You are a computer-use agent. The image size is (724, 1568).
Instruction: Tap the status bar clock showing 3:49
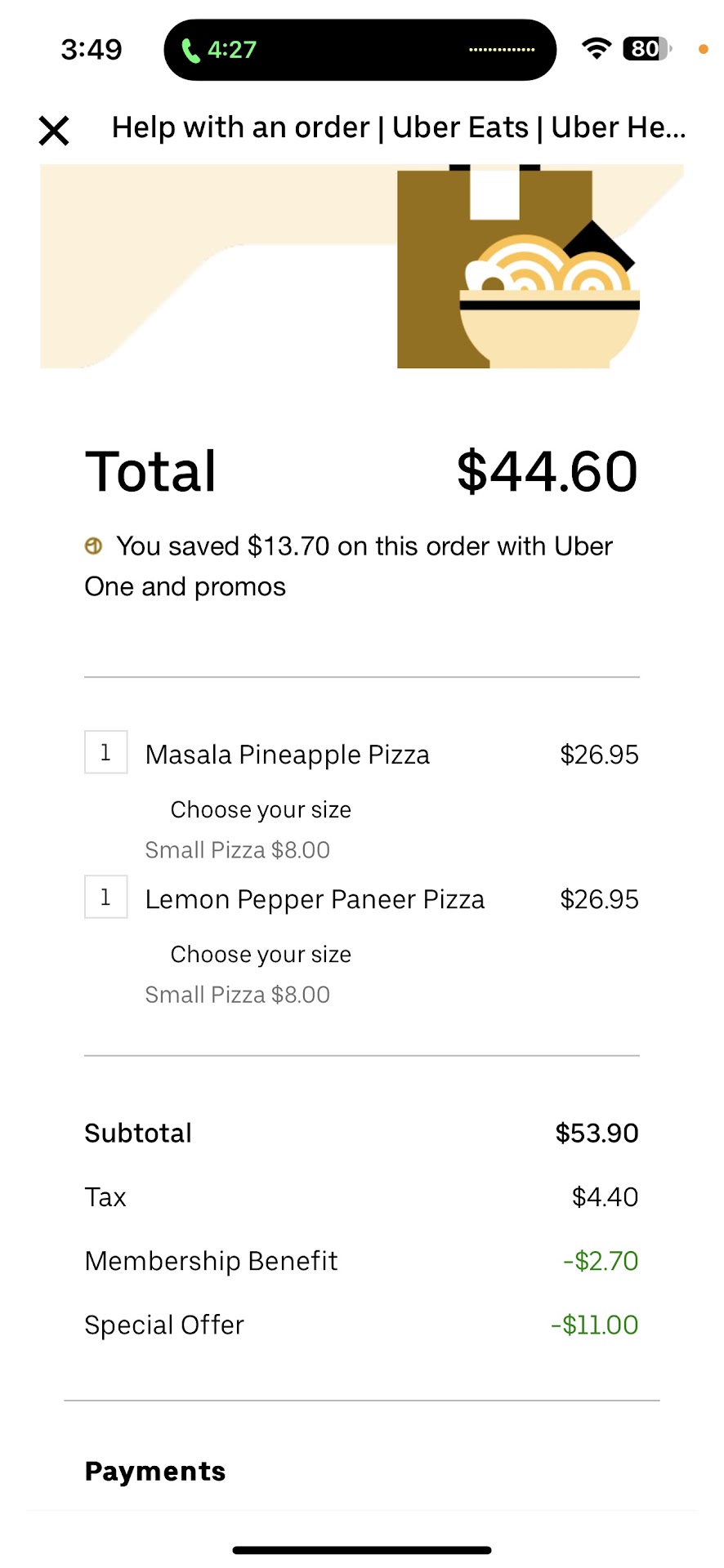[x=92, y=50]
